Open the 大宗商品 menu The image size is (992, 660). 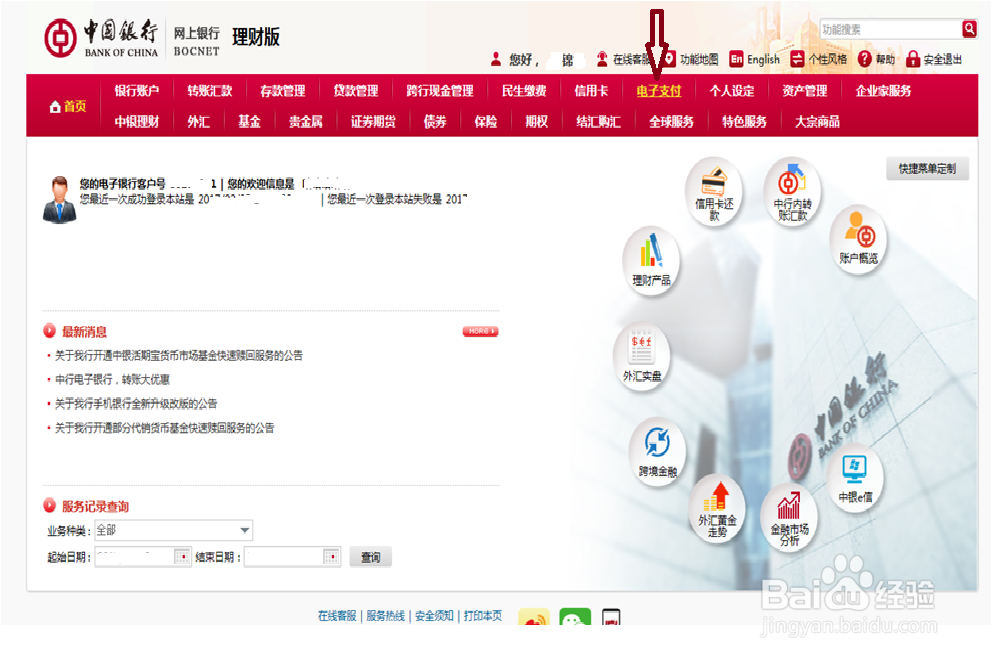(x=817, y=121)
